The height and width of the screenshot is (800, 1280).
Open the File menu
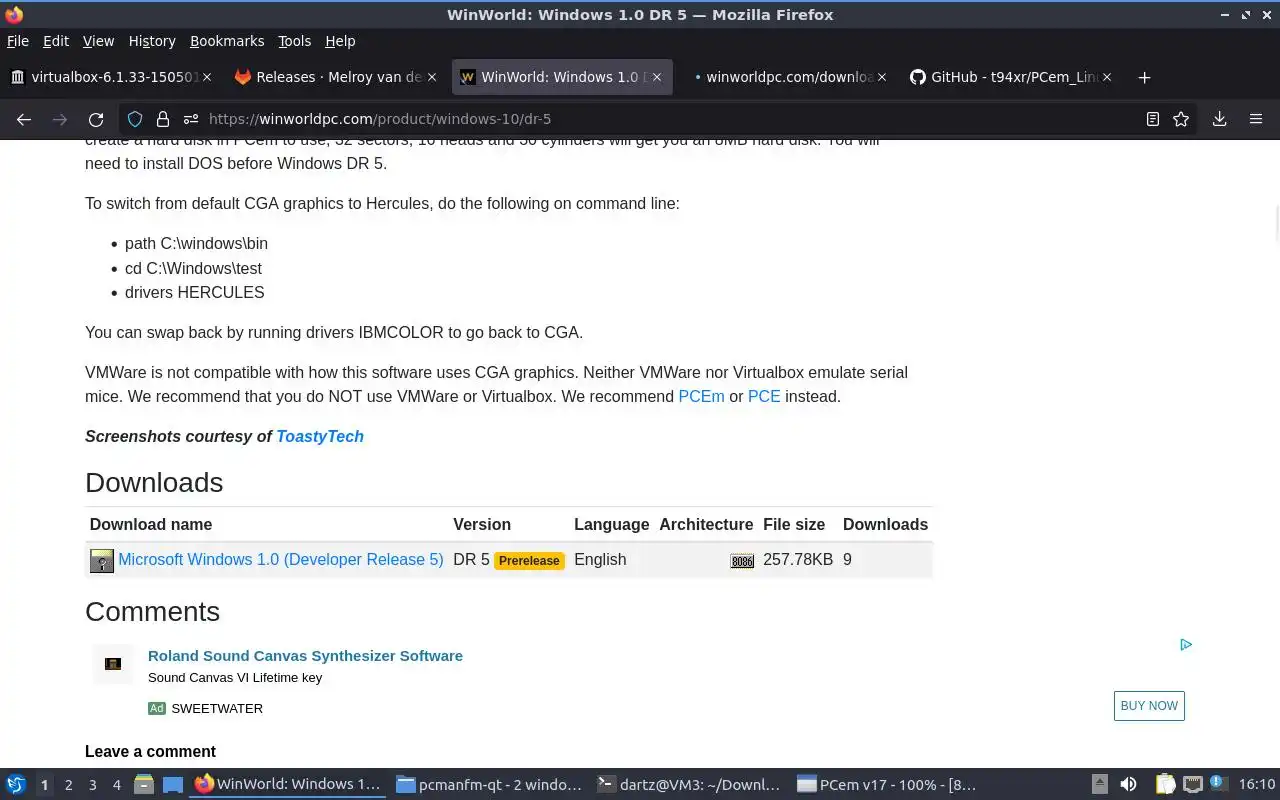pos(18,41)
